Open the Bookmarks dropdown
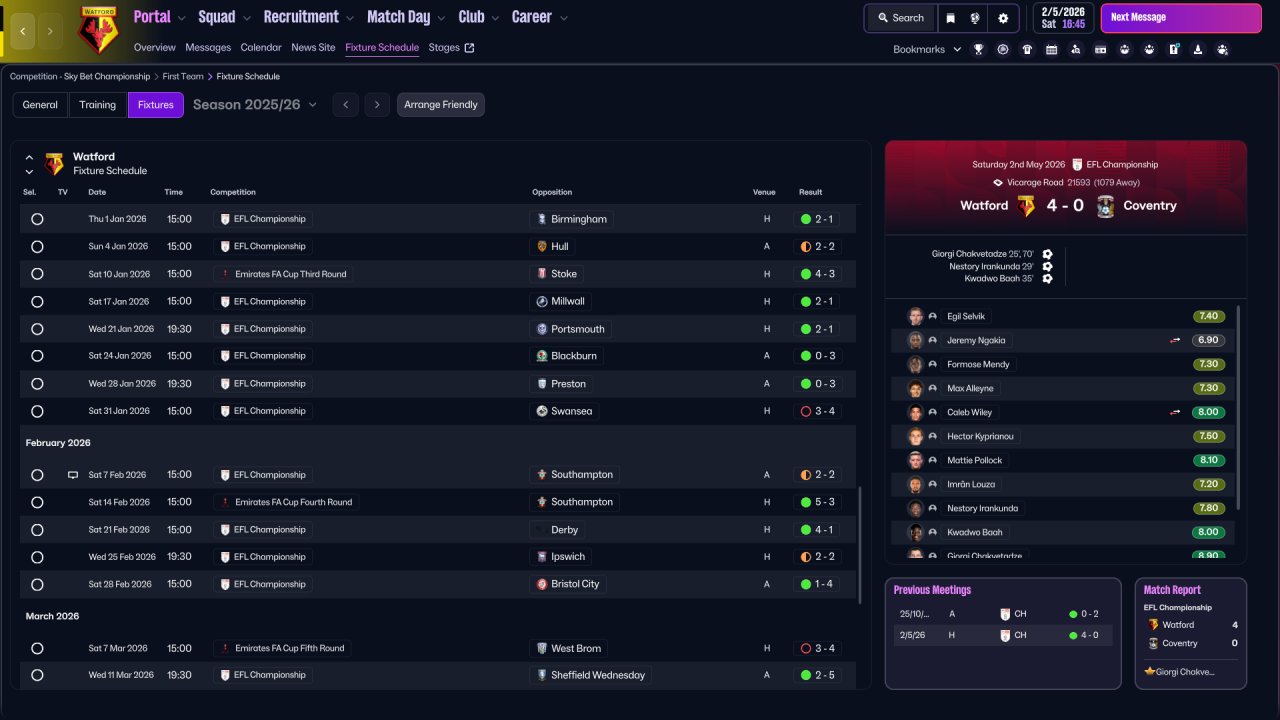This screenshot has width=1280, height=720. point(927,49)
